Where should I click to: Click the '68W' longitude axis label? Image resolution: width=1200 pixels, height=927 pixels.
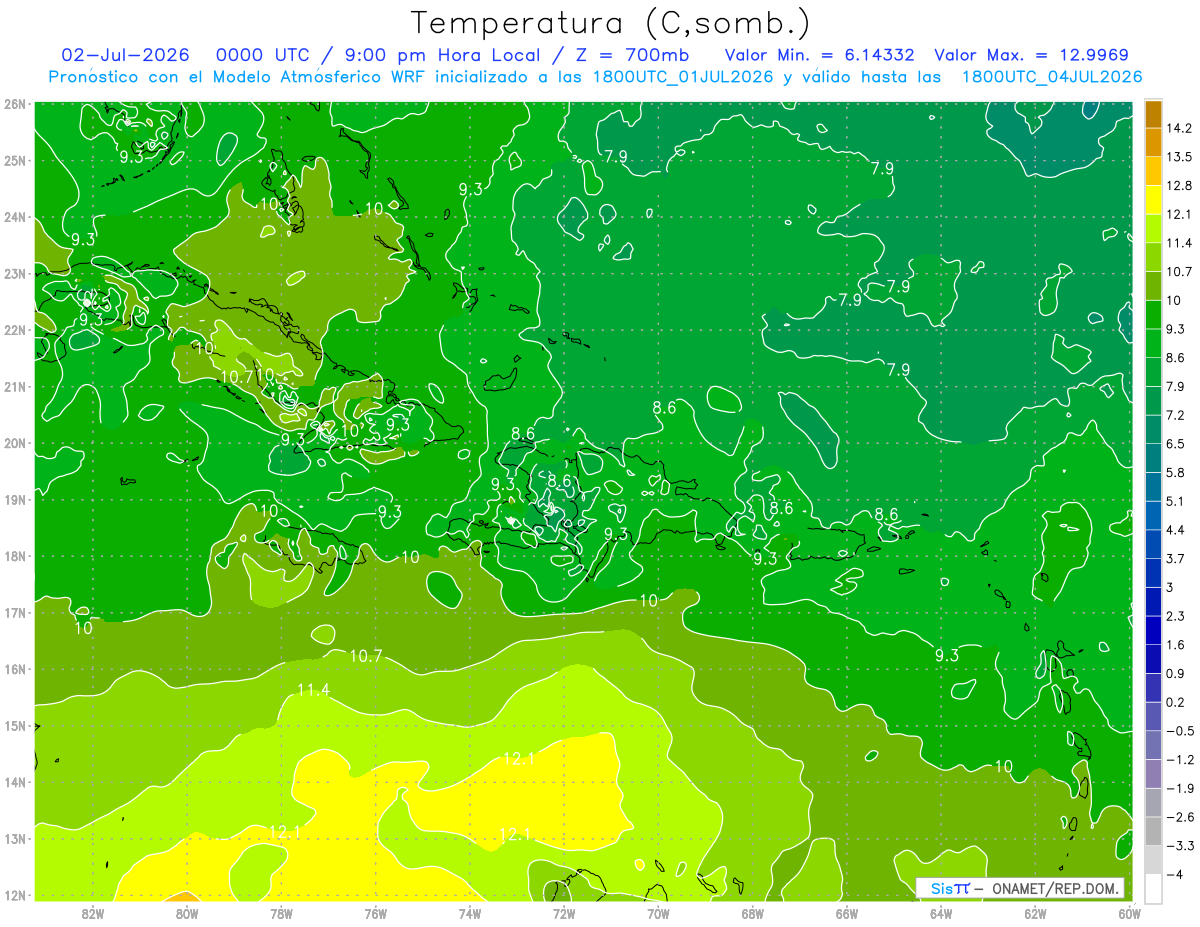752,913
